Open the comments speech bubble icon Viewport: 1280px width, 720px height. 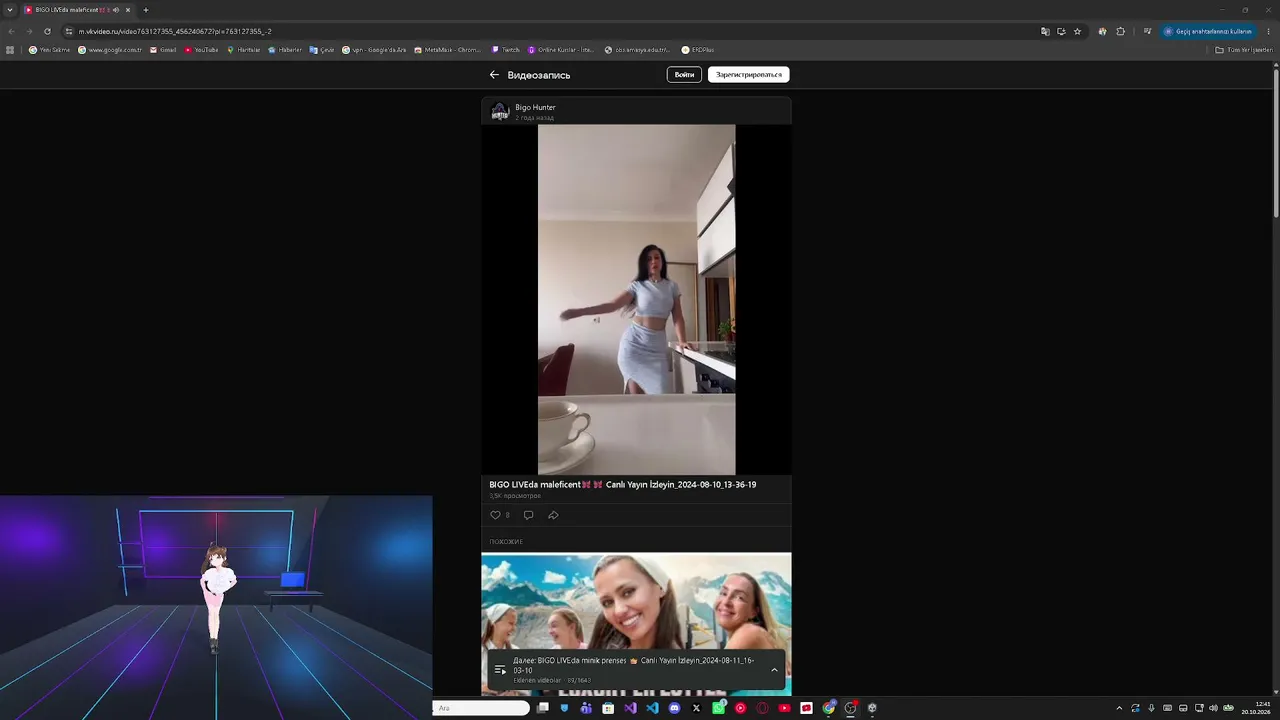[x=528, y=515]
